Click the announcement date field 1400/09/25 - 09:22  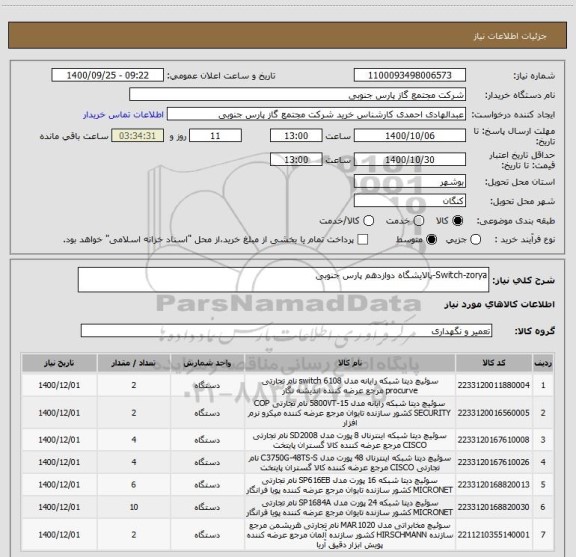pos(108,75)
